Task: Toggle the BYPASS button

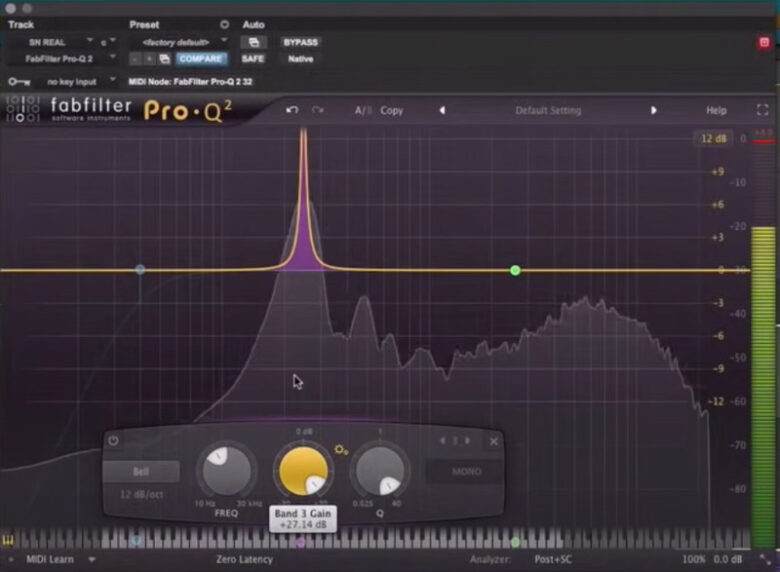Action: tap(300, 42)
